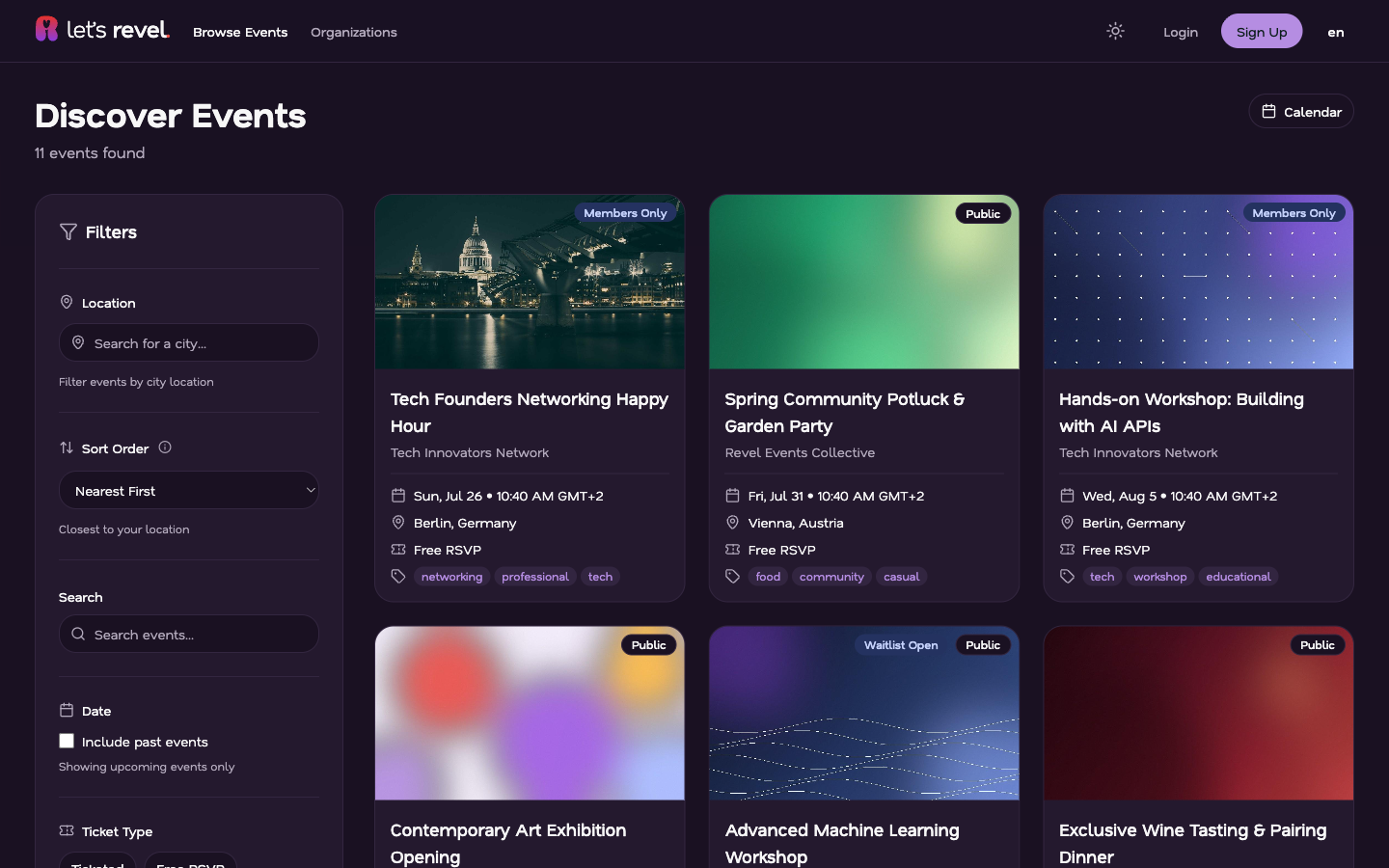Click Sun, Jul 26 • 10:40 AM GMT+2

508,496
